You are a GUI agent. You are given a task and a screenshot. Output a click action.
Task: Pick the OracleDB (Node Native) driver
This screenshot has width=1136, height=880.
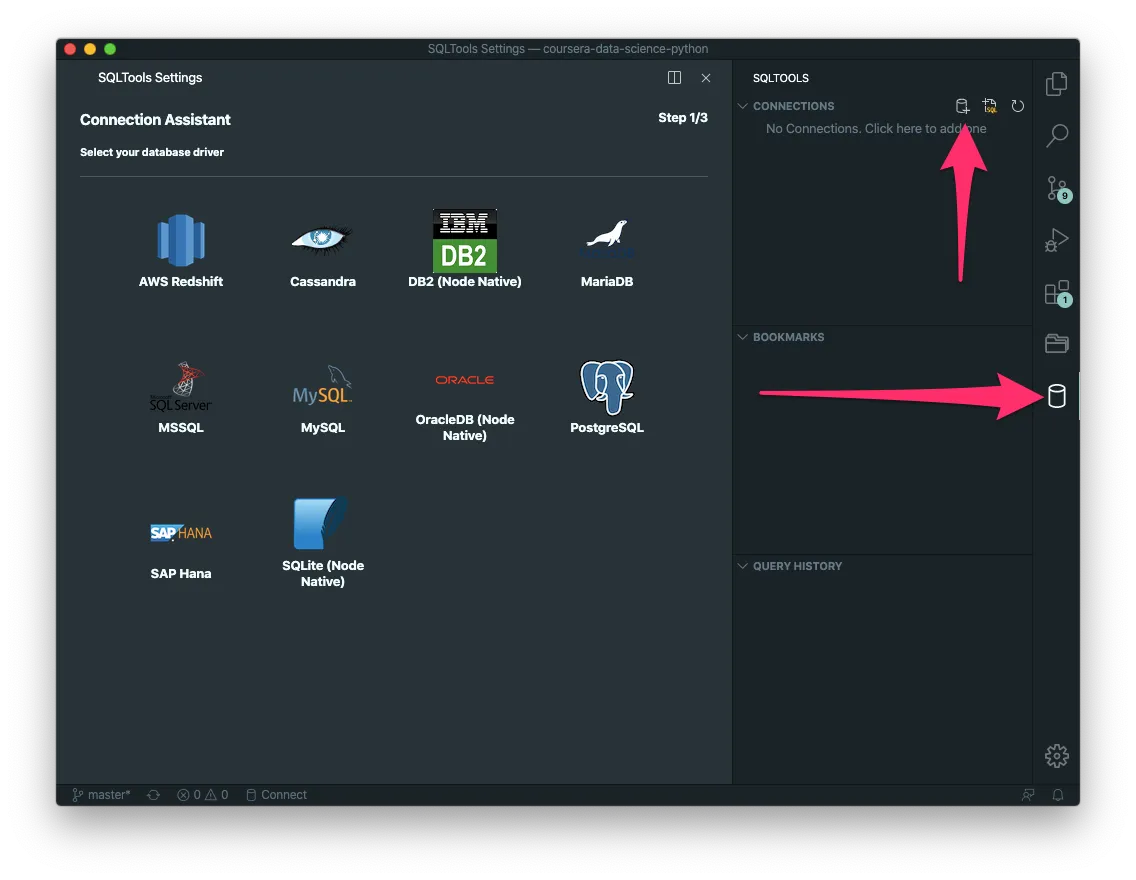464,406
